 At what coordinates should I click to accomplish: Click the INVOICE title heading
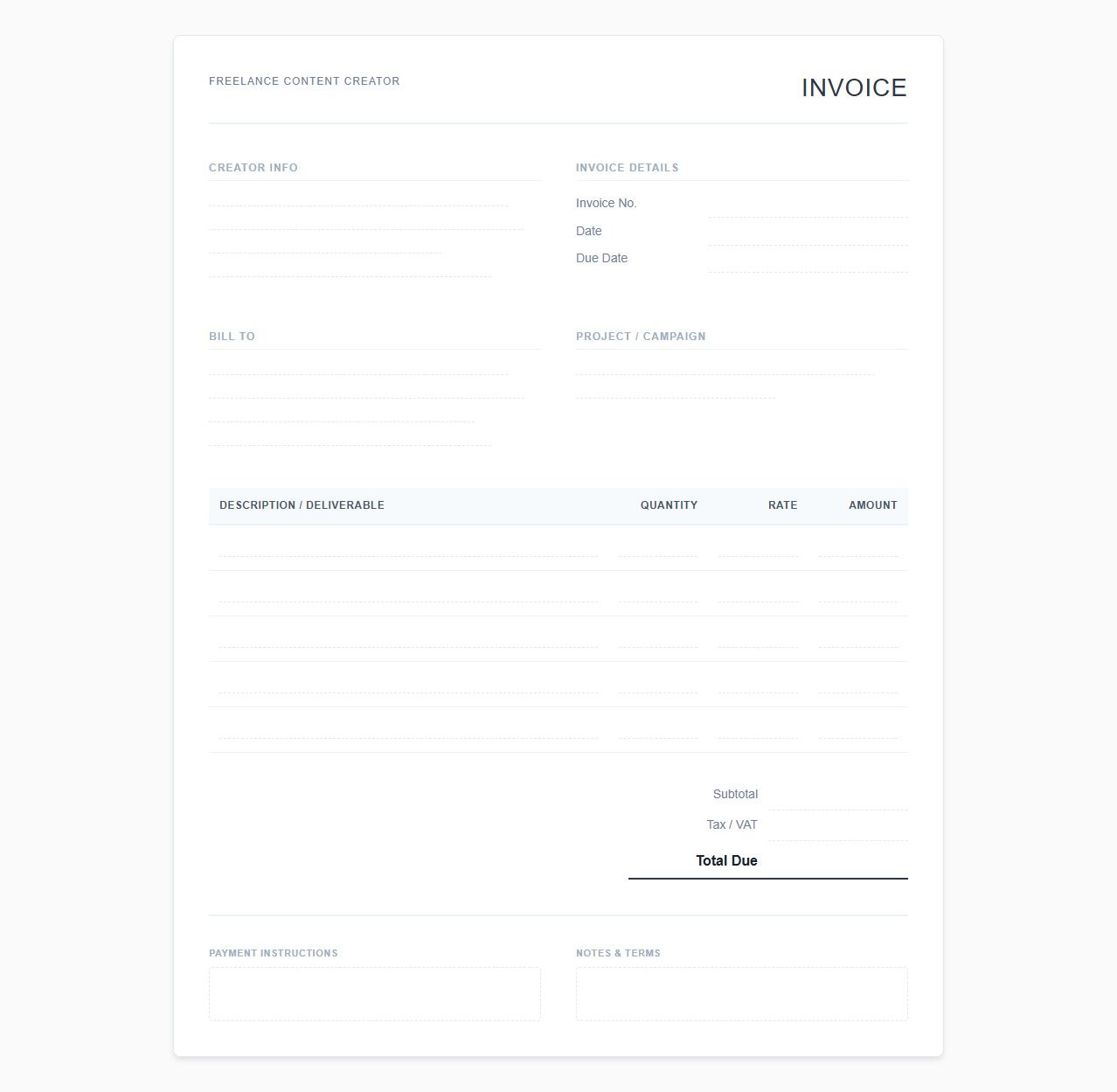pos(854,87)
